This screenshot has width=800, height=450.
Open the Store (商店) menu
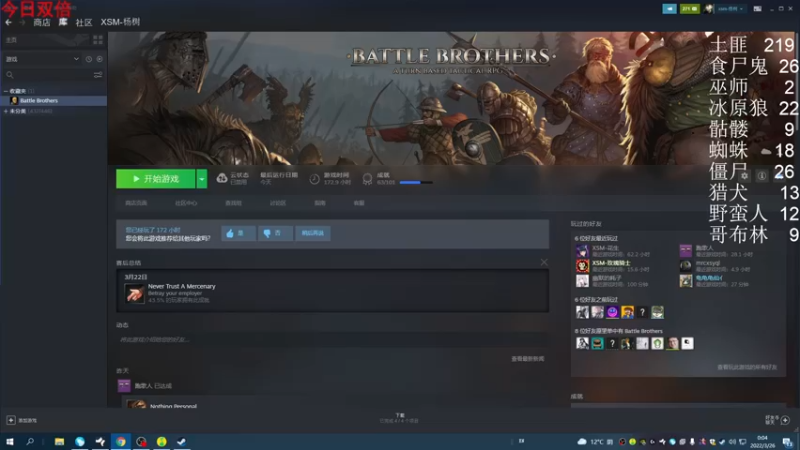click(42, 22)
